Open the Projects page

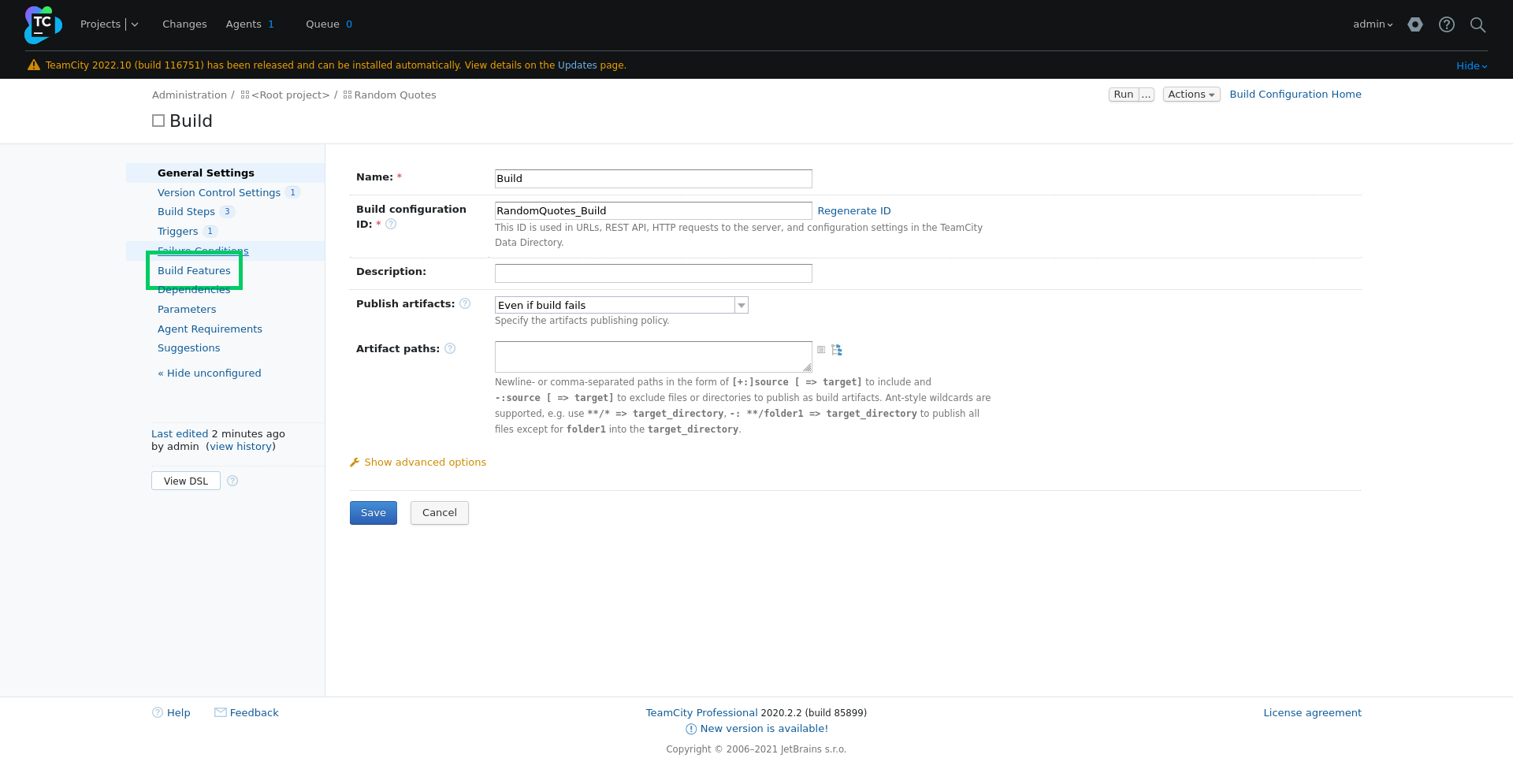pyautogui.click(x=100, y=24)
